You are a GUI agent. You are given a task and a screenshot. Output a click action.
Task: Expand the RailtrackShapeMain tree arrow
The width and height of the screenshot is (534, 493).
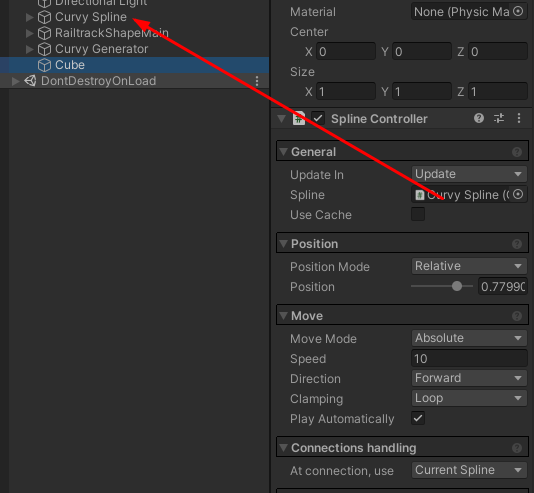click(x=30, y=33)
